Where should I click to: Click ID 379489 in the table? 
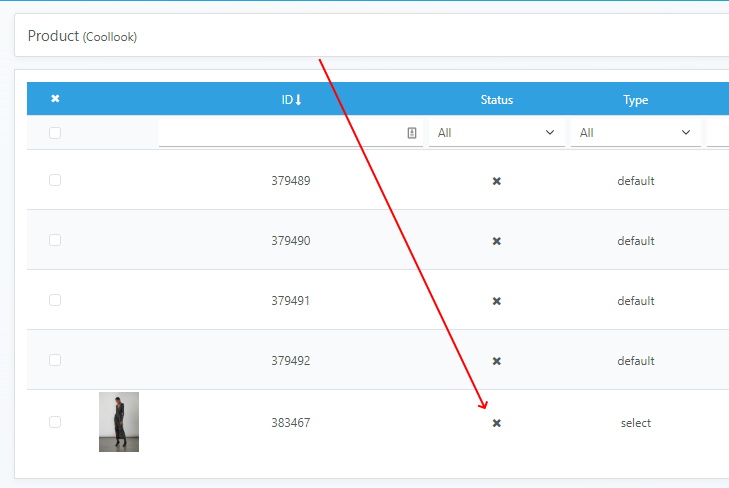[x=291, y=180]
